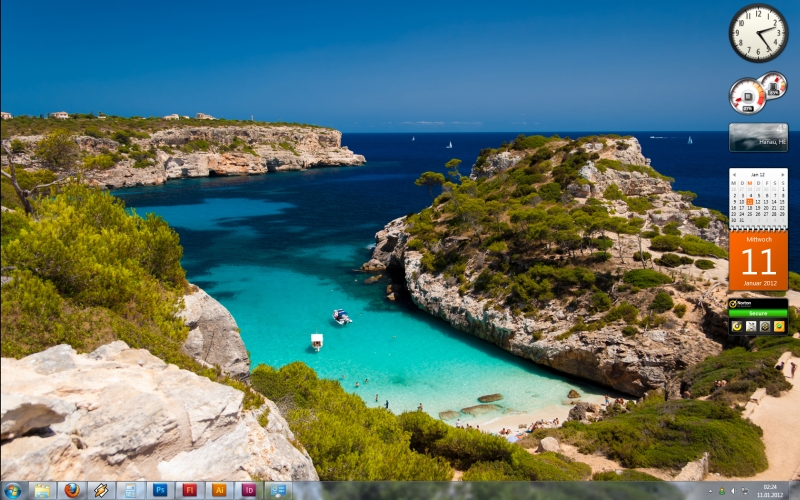Open Calculator from the taskbar
Viewport: 800px width, 500px height.
(130, 490)
